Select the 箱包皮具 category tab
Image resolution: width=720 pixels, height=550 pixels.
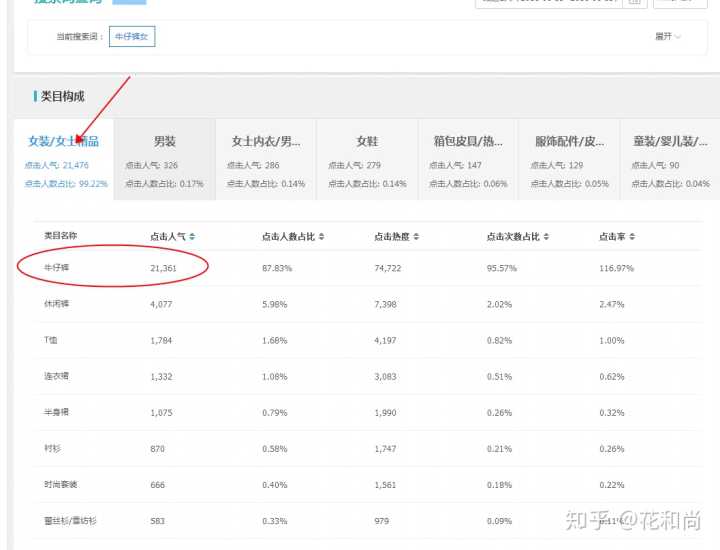pyautogui.click(x=468, y=142)
